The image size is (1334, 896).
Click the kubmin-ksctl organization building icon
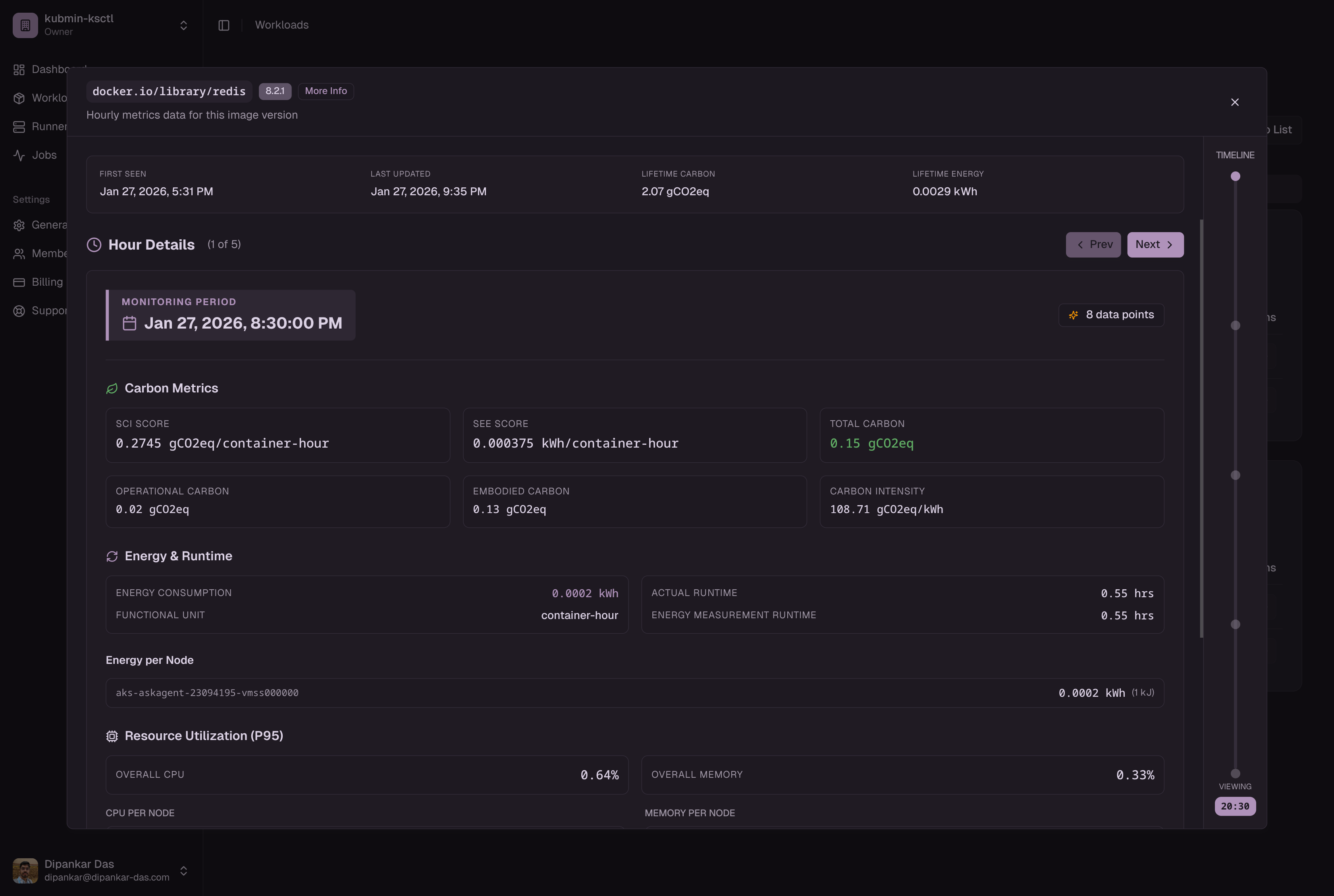click(x=25, y=25)
